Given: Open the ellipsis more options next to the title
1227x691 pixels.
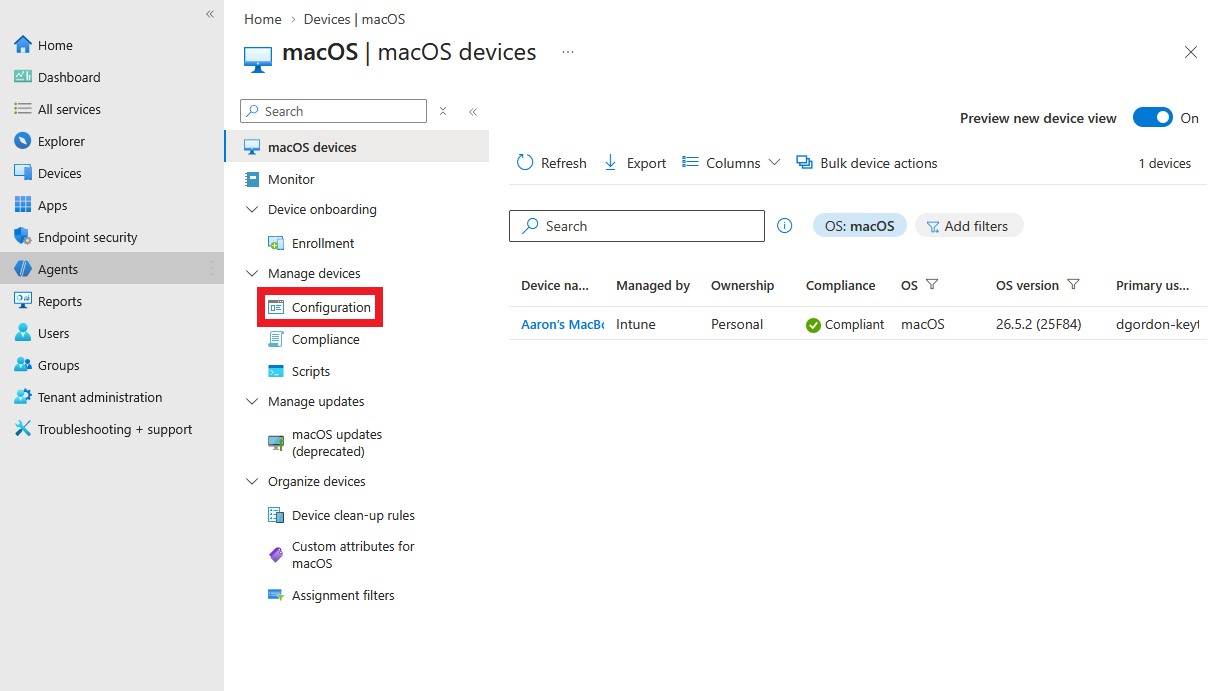Looking at the screenshot, I should (x=568, y=52).
